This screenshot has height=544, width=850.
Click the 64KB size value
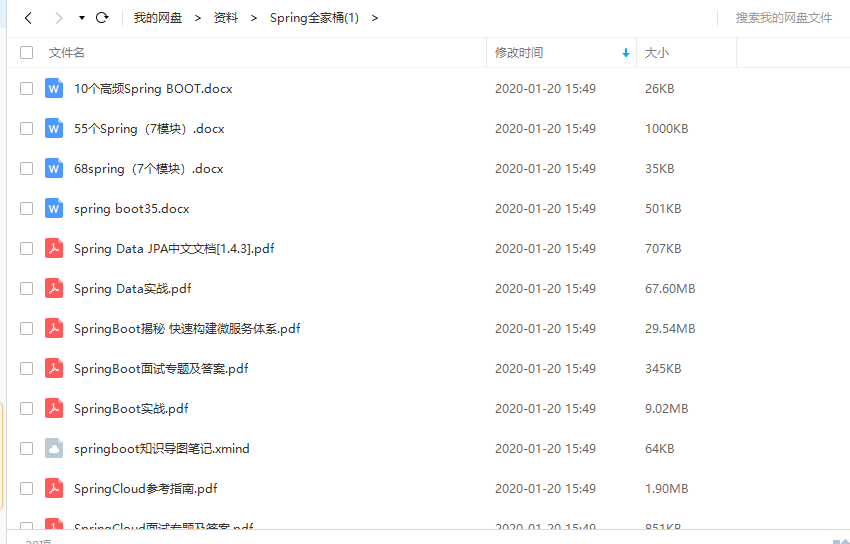click(x=660, y=449)
